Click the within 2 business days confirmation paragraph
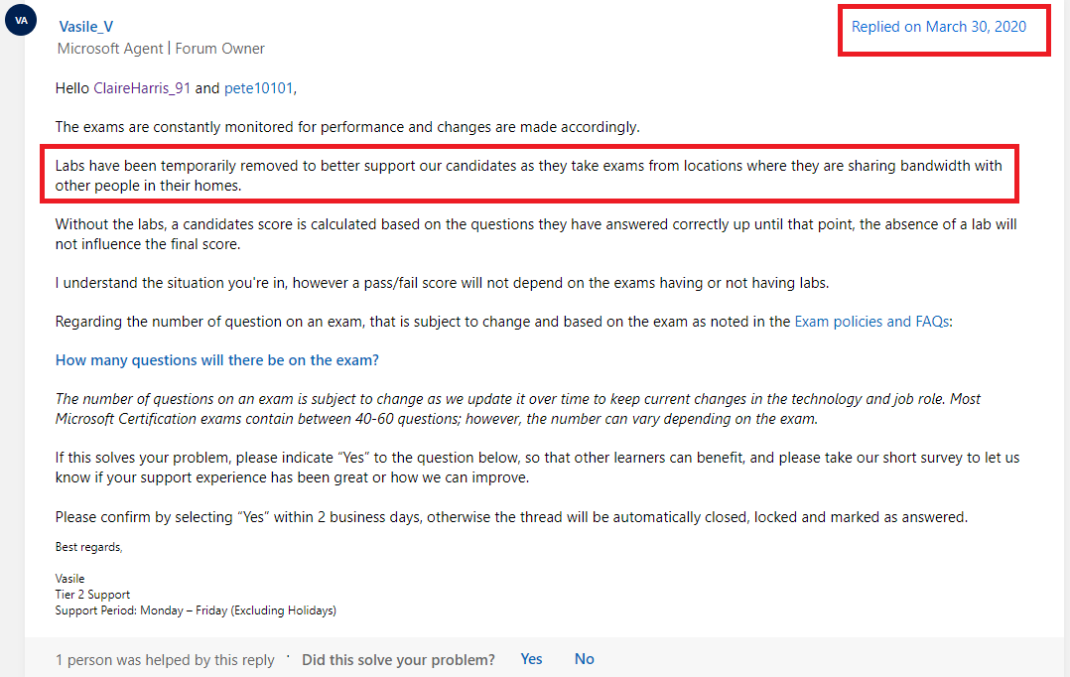 click(x=511, y=517)
